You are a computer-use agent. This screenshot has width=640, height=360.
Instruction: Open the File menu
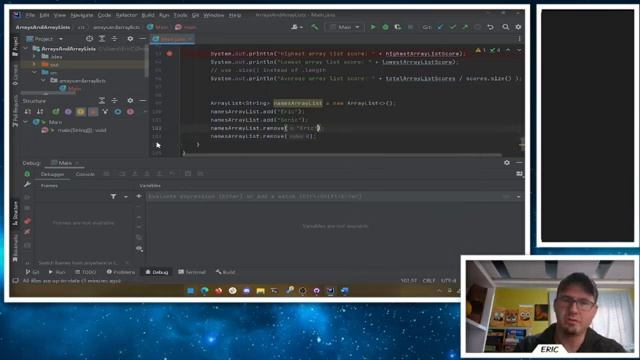[x=30, y=15]
